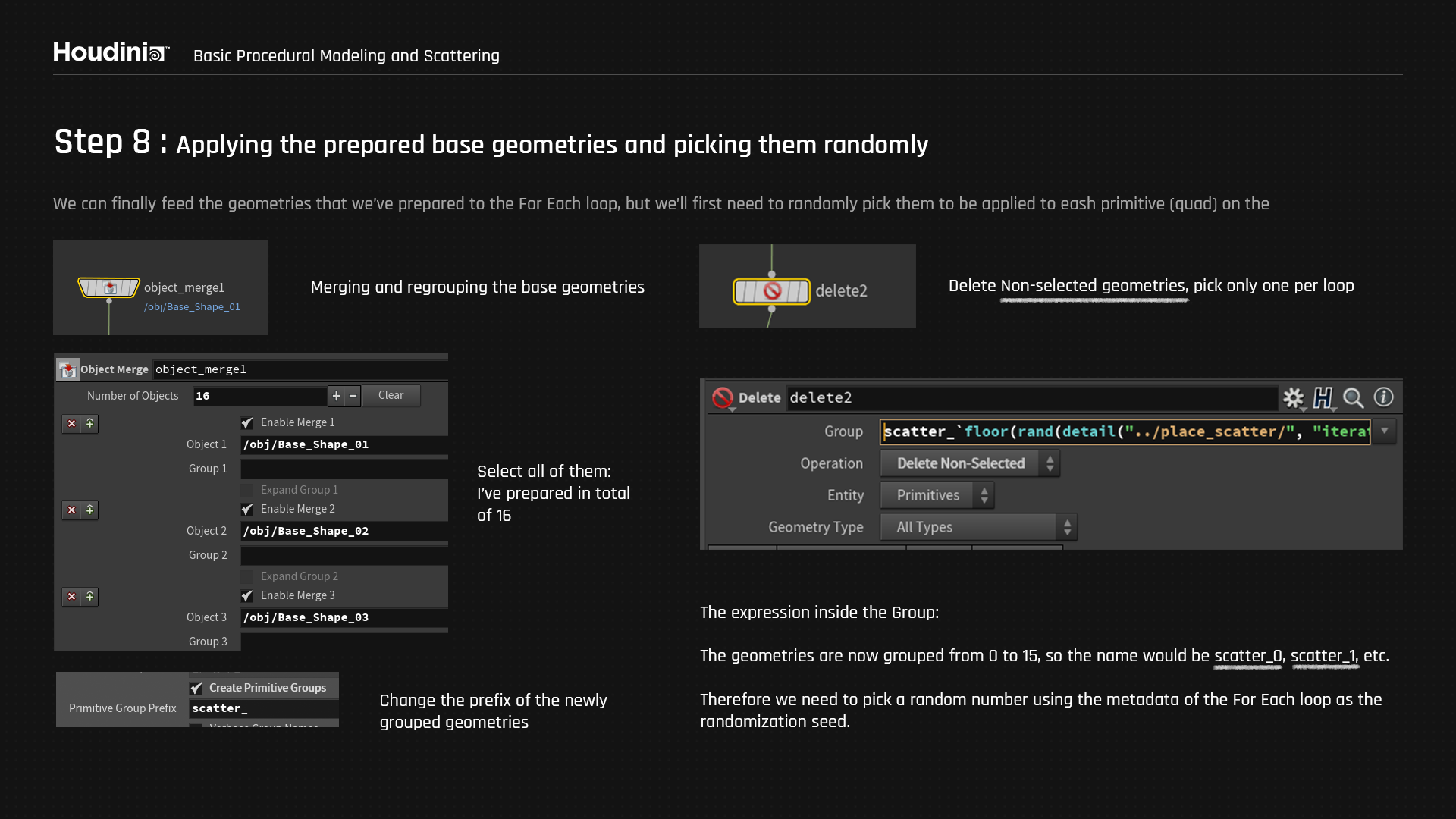The width and height of the screenshot is (1456, 819).
Task: Click the Group 1 input field
Action: coord(344,469)
